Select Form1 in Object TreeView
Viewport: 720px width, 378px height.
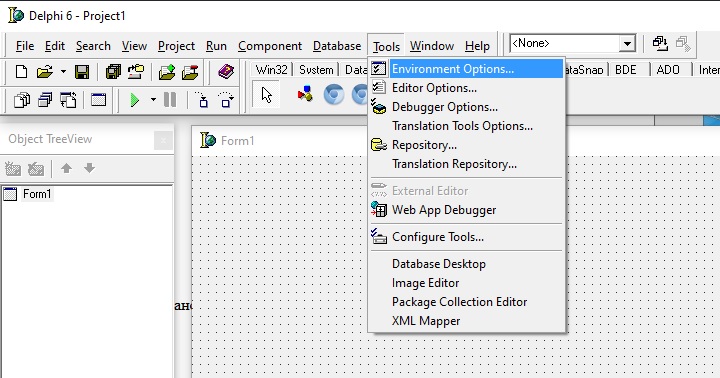coord(37,194)
